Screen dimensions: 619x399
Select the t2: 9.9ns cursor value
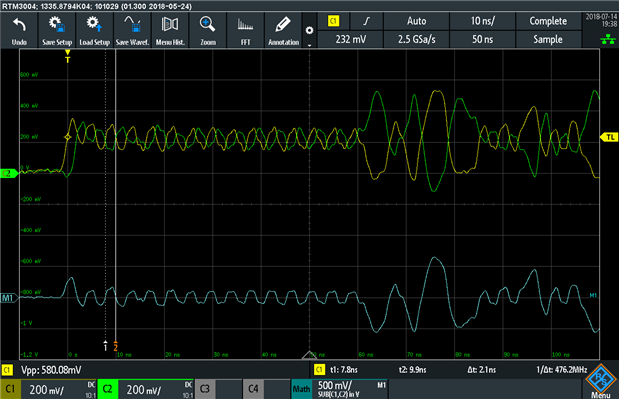pyautogui.click(x=412, y=370)
